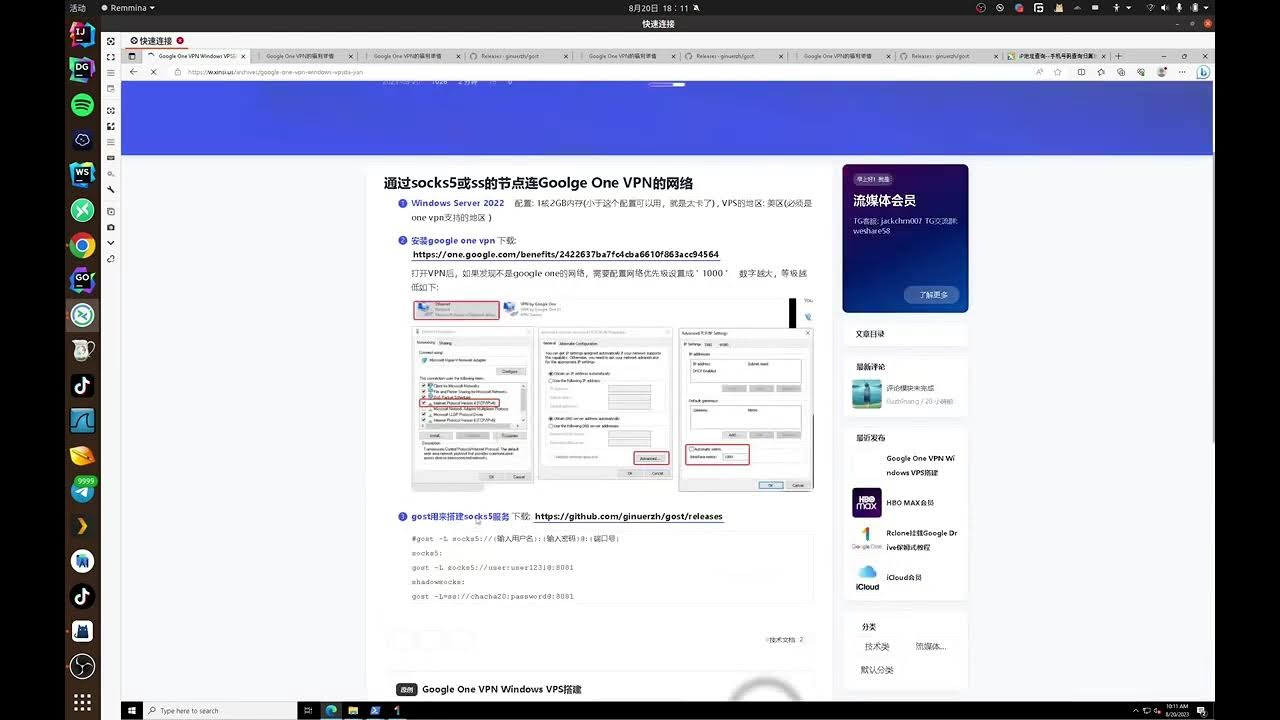Enlarge the network settings screenshot image

pyautogui.click(x=612, y=394)
